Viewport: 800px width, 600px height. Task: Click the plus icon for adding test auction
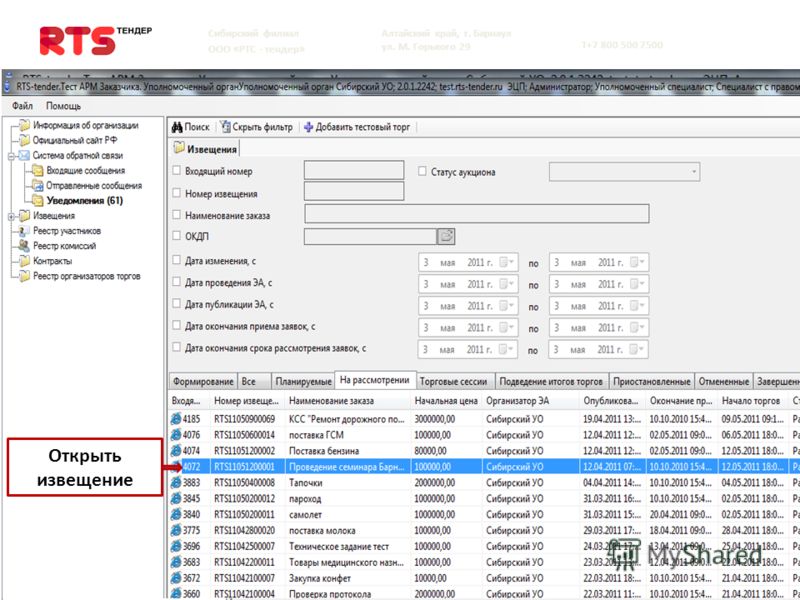coord(308,127)
